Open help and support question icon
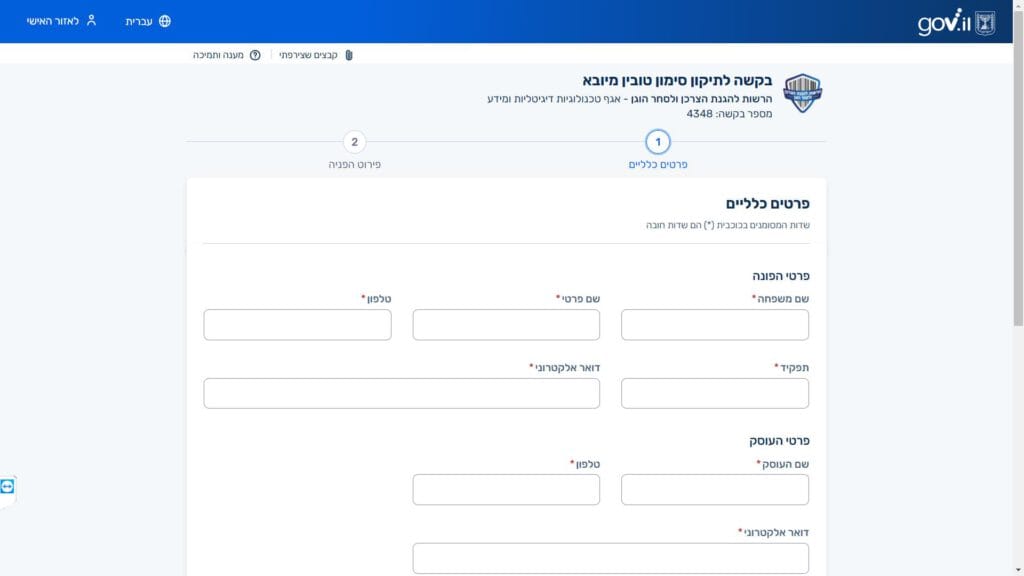The height and width of the screenshot is (576, 1024). click(x=255, y=55)
